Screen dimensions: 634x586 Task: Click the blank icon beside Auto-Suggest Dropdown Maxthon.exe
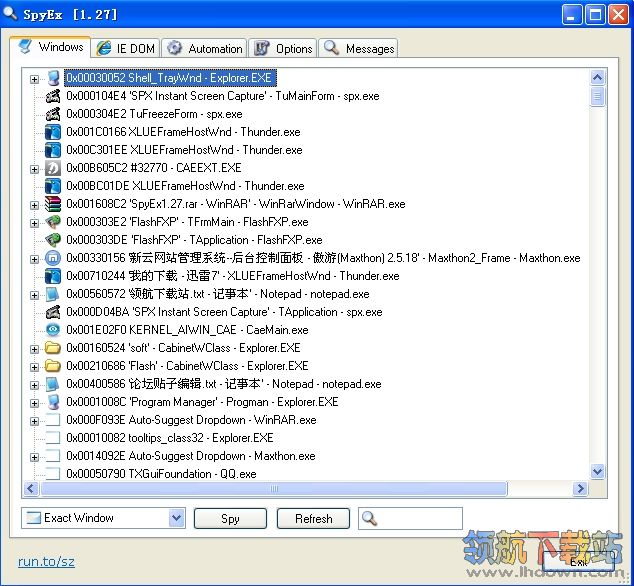coord(53,456)
